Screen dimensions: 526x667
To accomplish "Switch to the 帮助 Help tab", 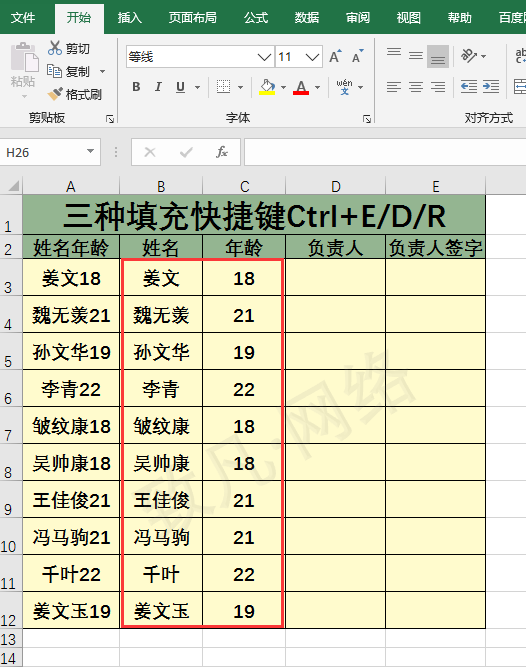I will (x=460, y=18).
